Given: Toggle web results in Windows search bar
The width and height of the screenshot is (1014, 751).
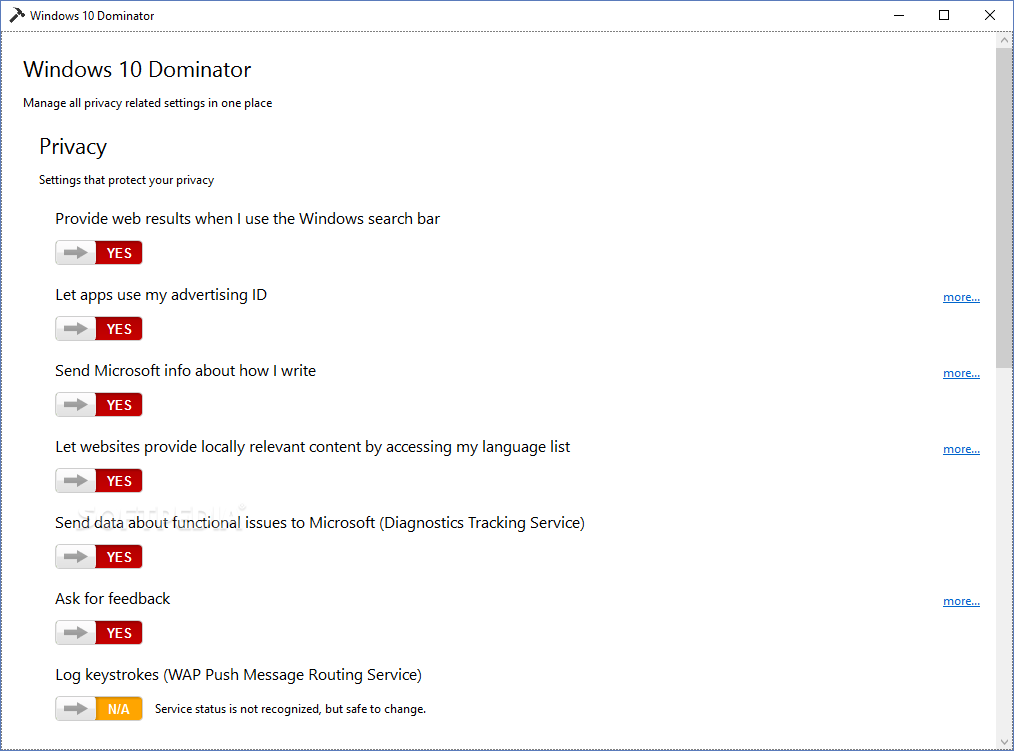Looking at the screenshot, I should 98,253.
